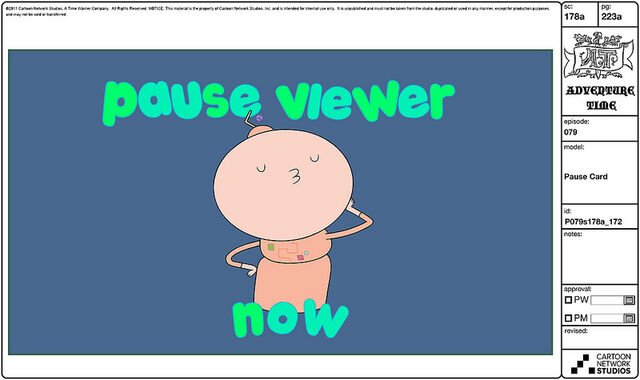Select the "now" text at bottom
The height and width of the screenshot is (380, 640).
[x=290, y=318]
